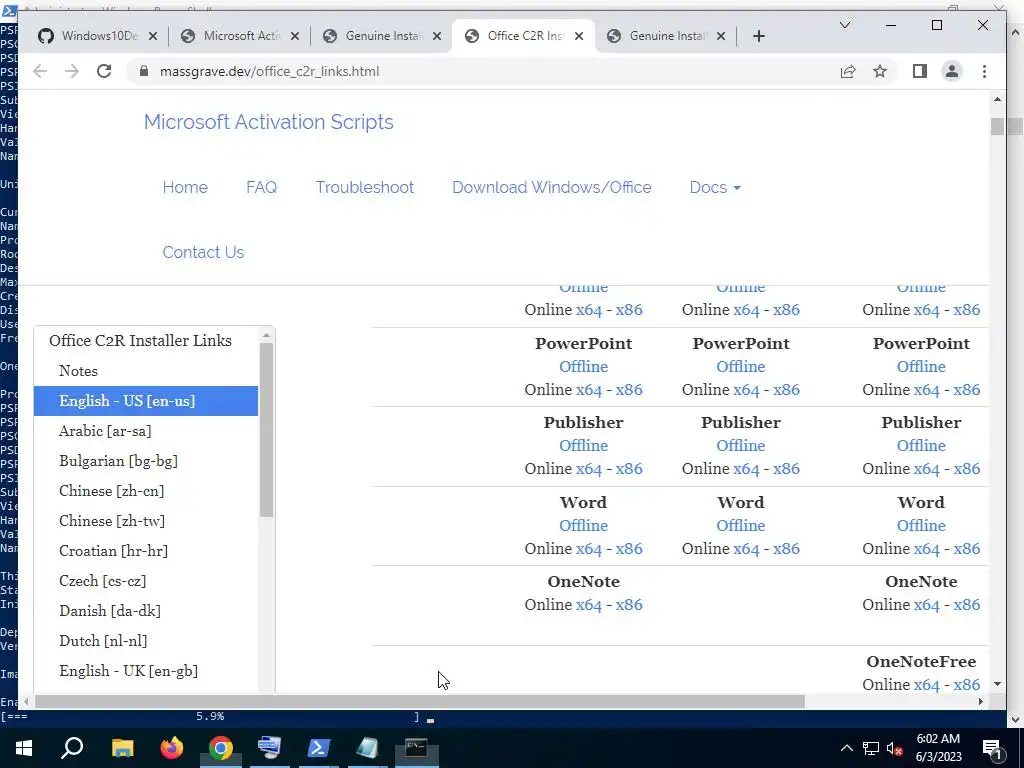Screen dimensions: 1024x768
Task: Launch Firefox from the taskbar
Action: [172, 748]
